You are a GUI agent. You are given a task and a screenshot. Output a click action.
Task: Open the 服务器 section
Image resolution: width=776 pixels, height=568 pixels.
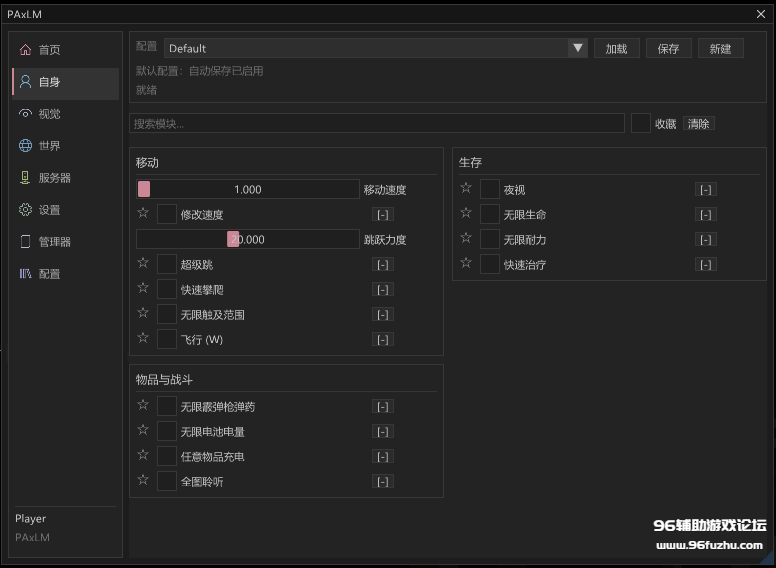click(65, 178)
